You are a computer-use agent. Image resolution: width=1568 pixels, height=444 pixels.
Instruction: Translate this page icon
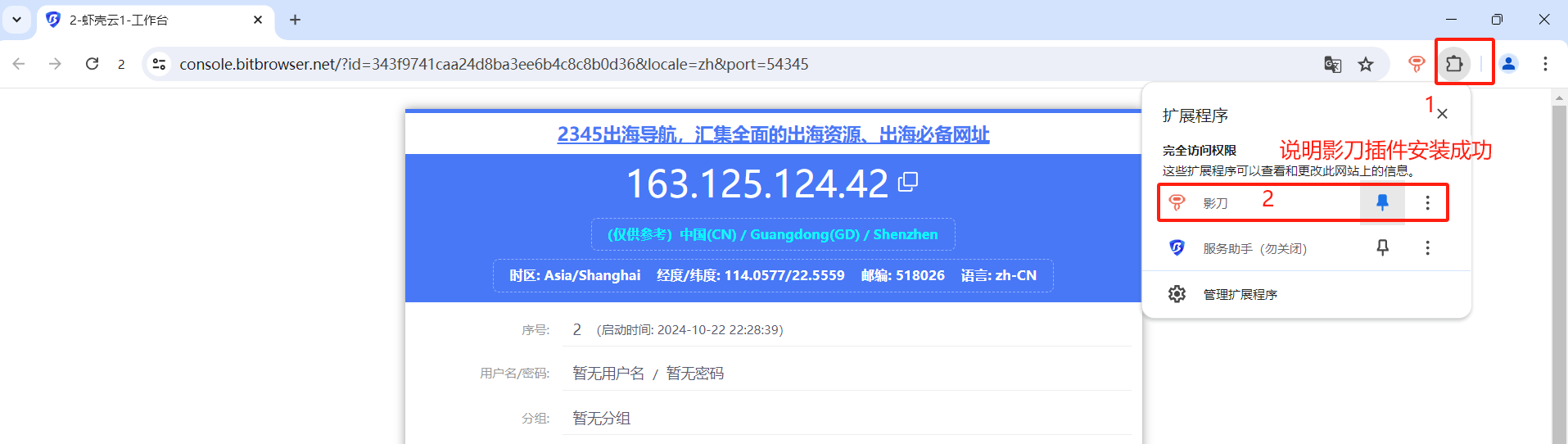point(1333,64)
